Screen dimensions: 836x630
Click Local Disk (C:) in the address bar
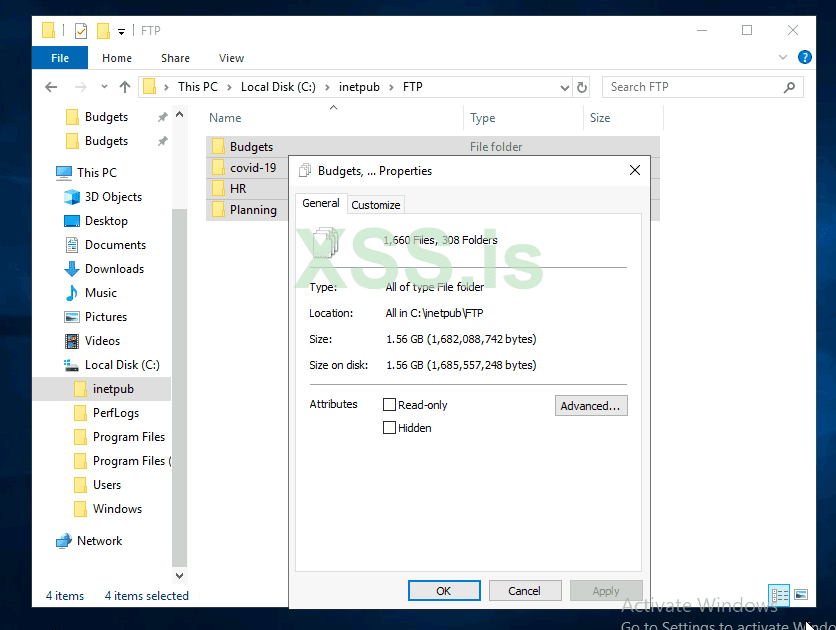(x=278, y=87)
